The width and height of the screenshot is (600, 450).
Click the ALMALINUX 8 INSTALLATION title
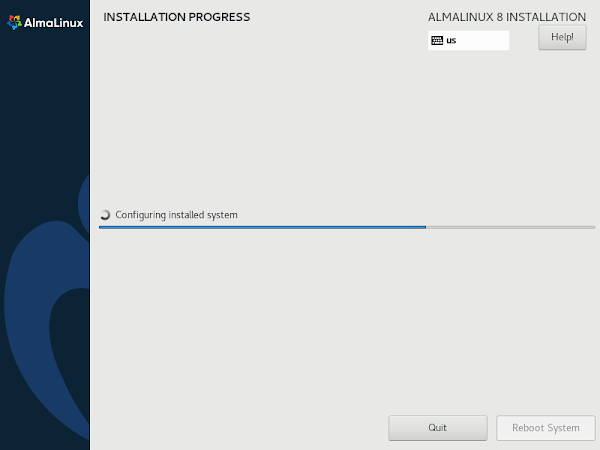coord(507,17)
